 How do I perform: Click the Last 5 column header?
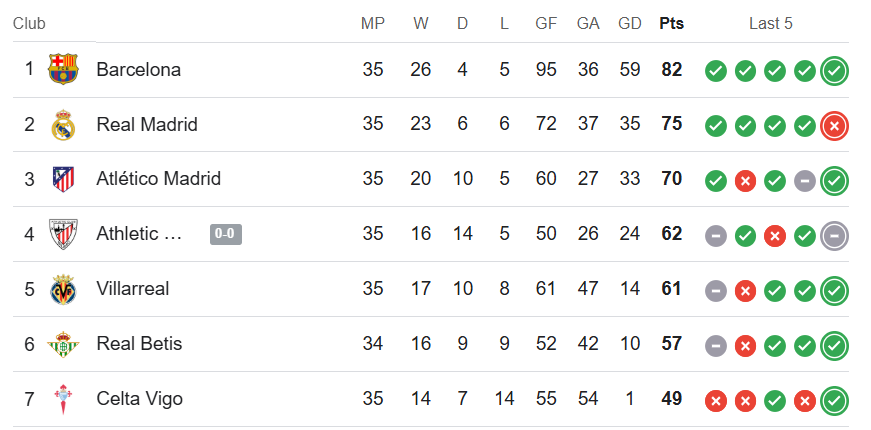point(770,23)
